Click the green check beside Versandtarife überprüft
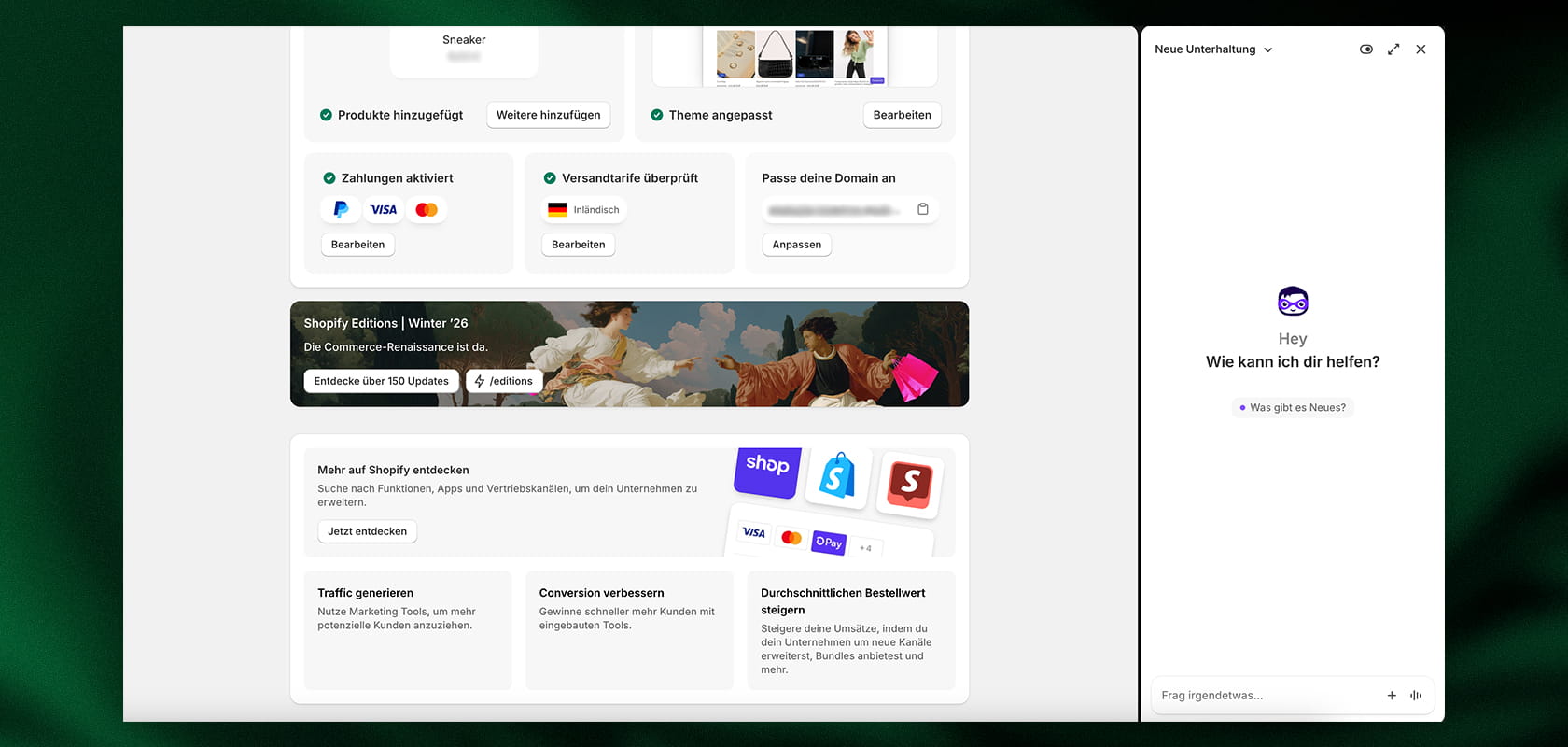This screenshot has height=747, width=1568. pyautogui.click(x=550, y=178)
